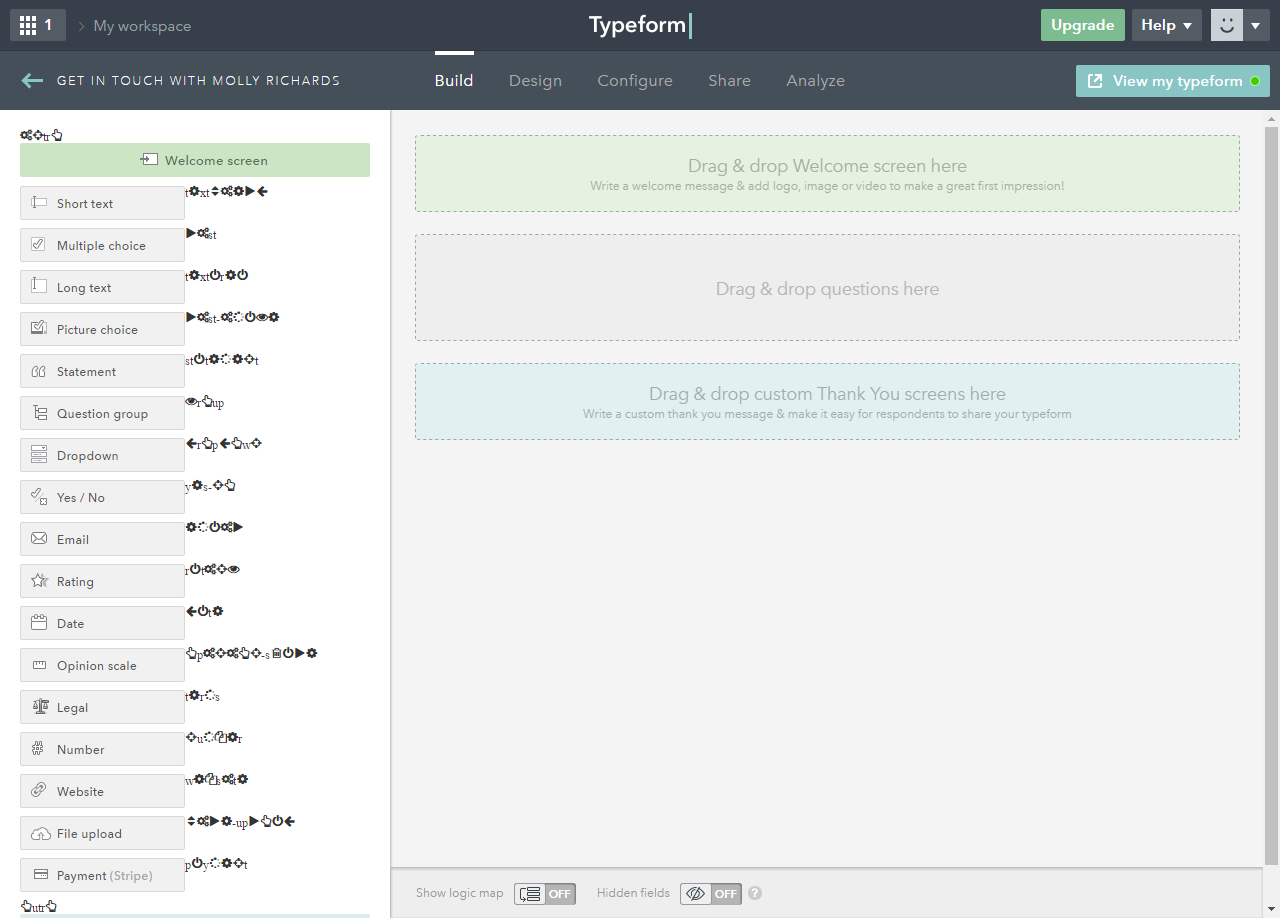Pick the Date calendar icon
Screen dimensions: 1280x918
click(39, 623)
